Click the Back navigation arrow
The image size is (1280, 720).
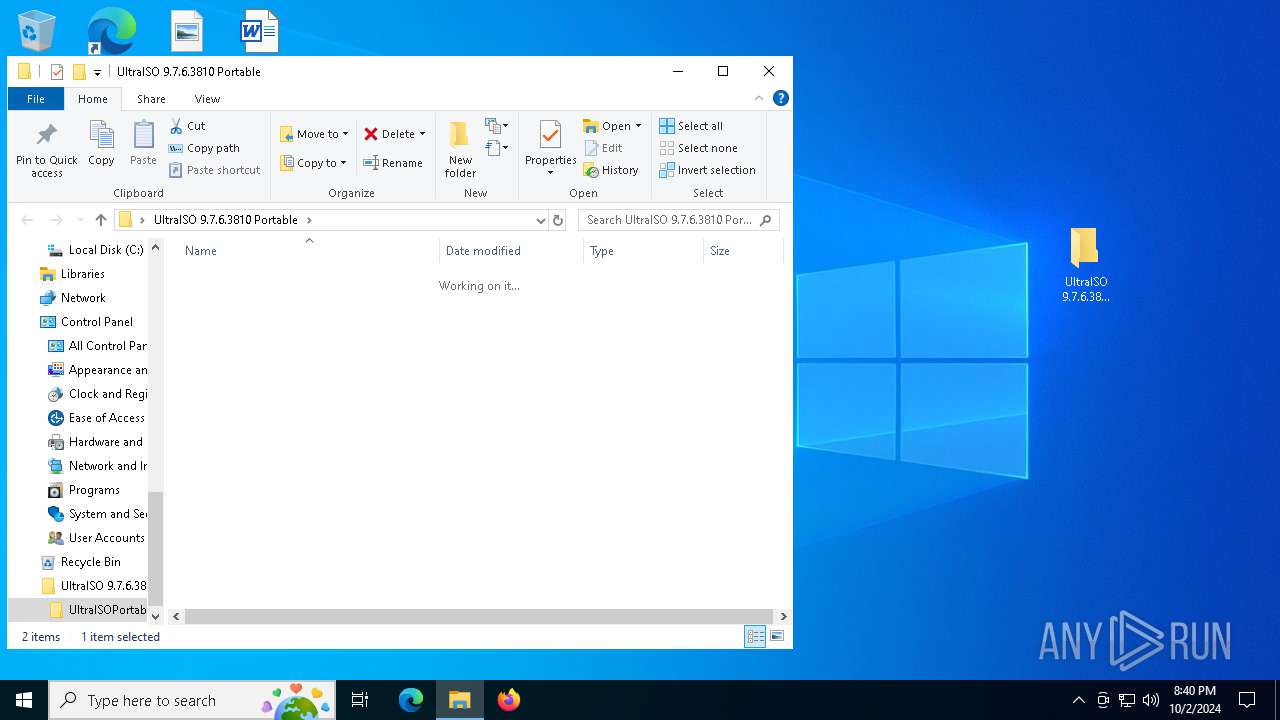click(x=27, y=220)
